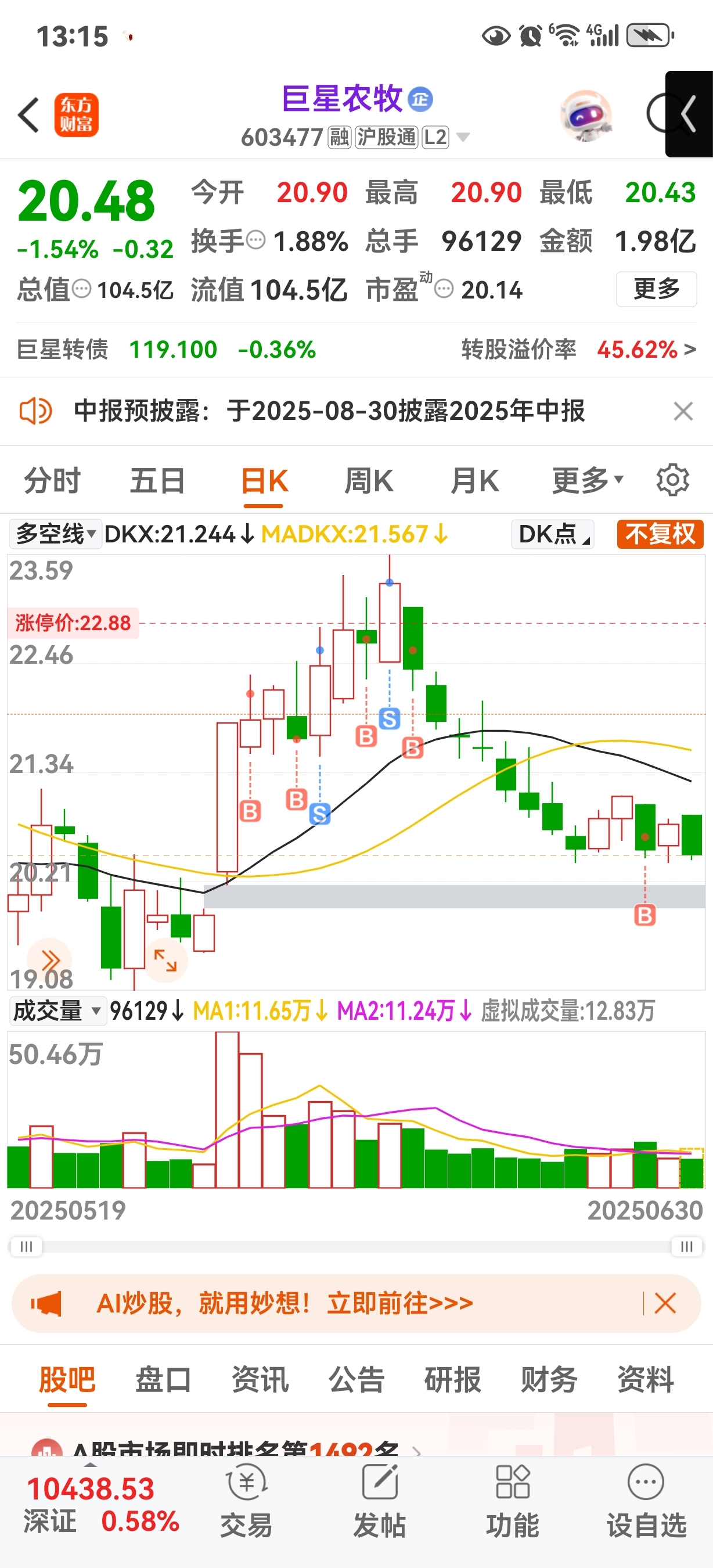Tap the latest price 20.48
713x1568 pixels.
click(87, 201)
